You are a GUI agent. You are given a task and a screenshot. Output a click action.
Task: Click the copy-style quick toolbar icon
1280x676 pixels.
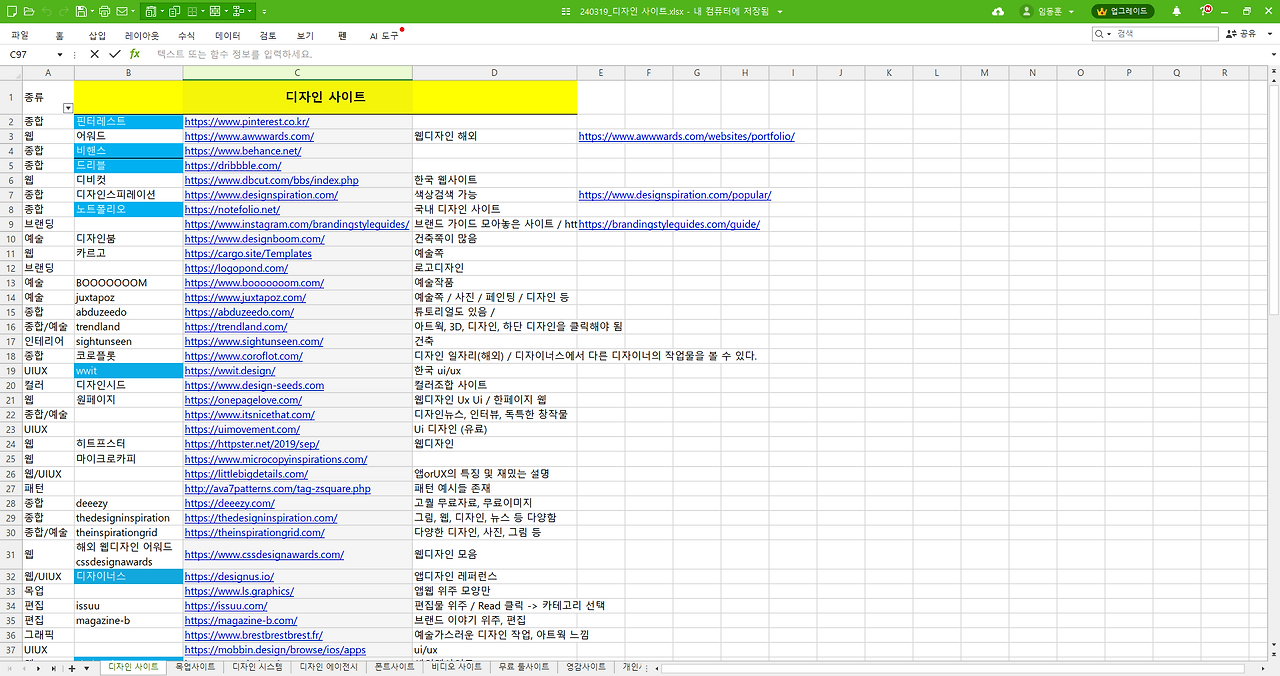coord(175,11)
